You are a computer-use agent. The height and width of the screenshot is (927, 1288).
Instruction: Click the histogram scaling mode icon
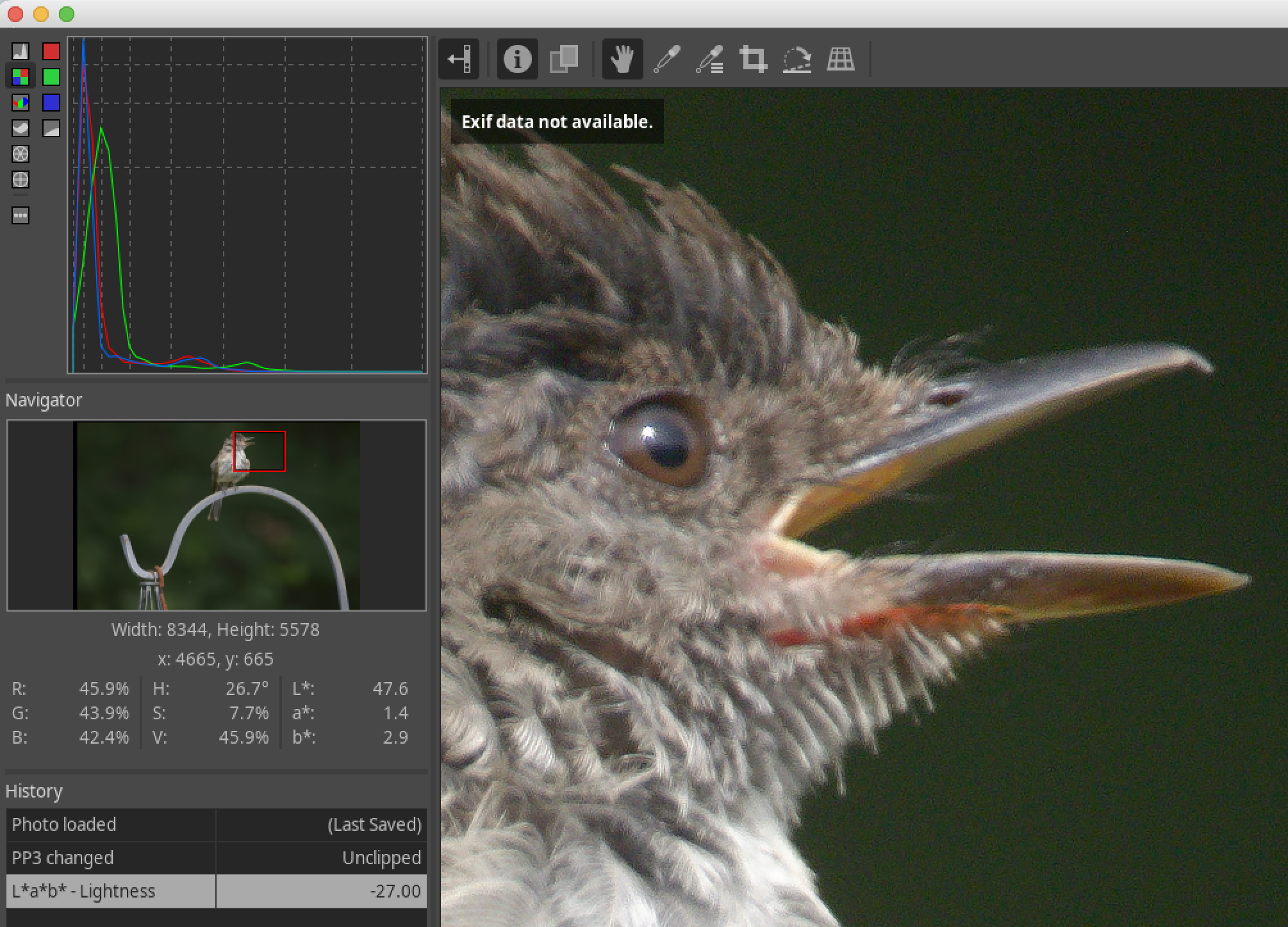[51, 128]
